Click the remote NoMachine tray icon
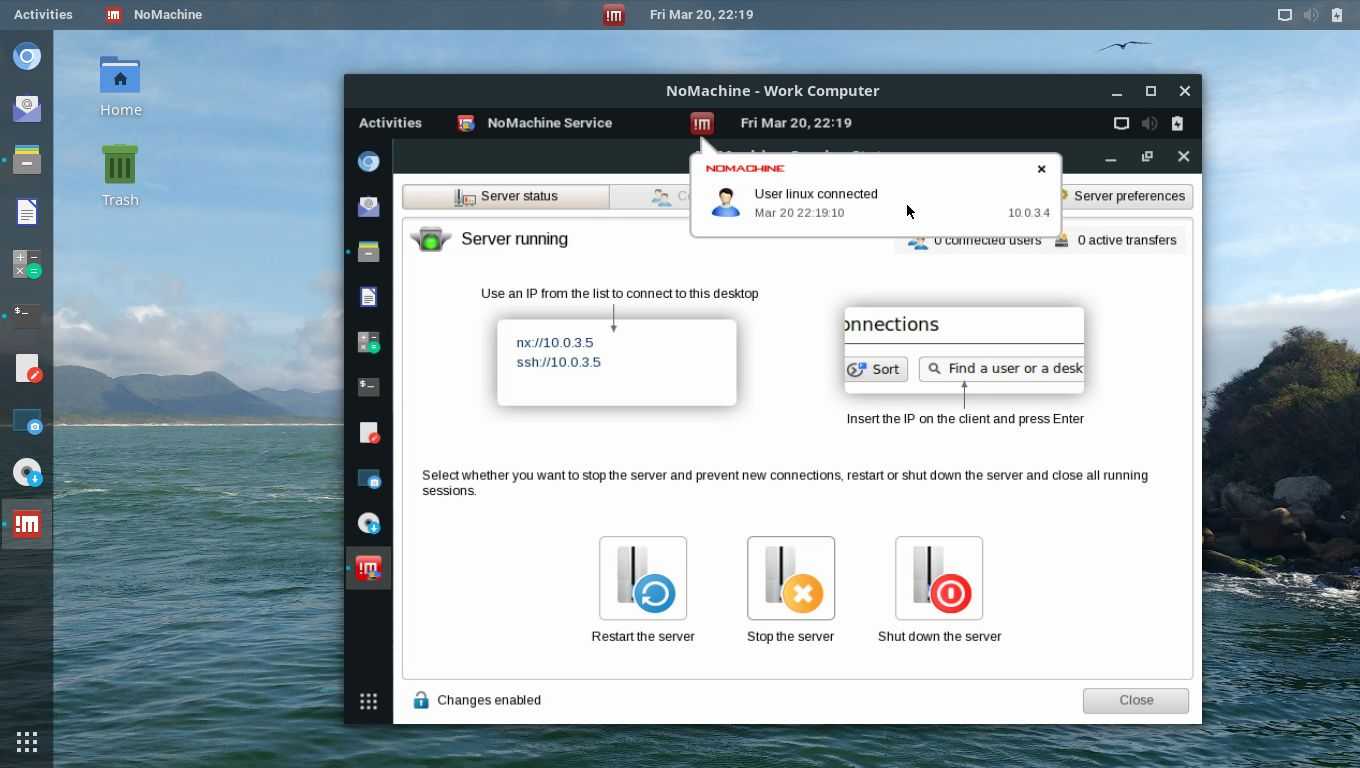This screenshot has width=1360, height=768. pos(702,123)
